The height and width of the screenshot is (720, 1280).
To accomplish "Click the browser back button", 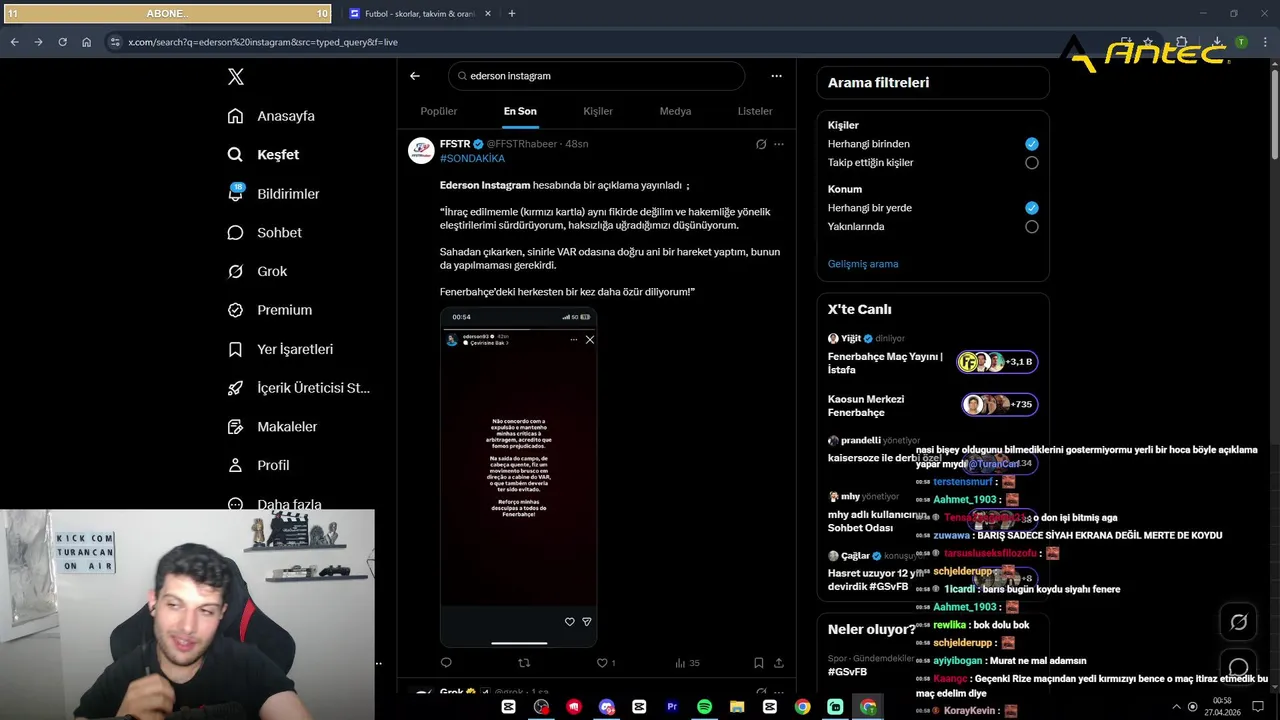I will [14, 42].
